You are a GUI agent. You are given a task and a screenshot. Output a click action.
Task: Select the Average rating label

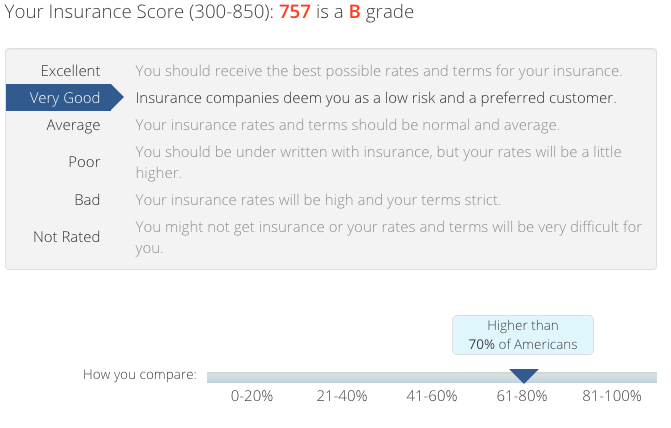(73, 125)
